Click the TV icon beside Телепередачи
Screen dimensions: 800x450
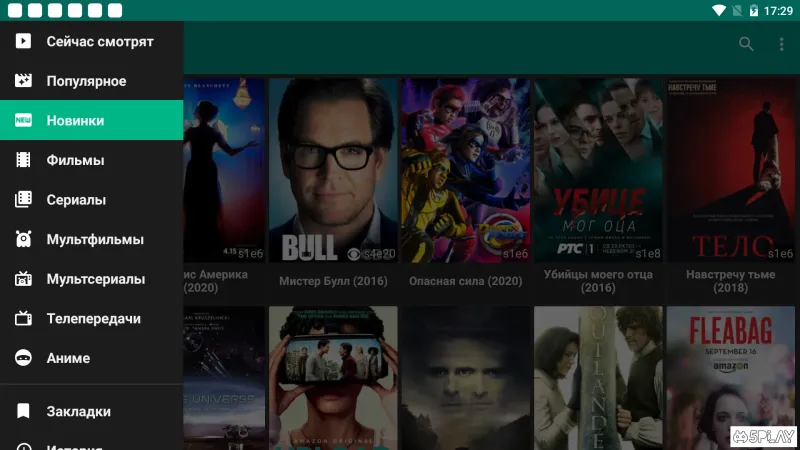point(24,319)
